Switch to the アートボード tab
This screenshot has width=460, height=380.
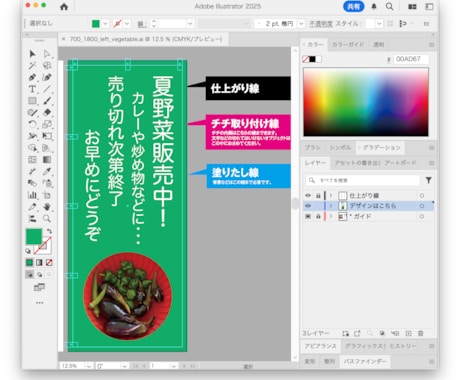pyautogui.click(x=400, y=163)
